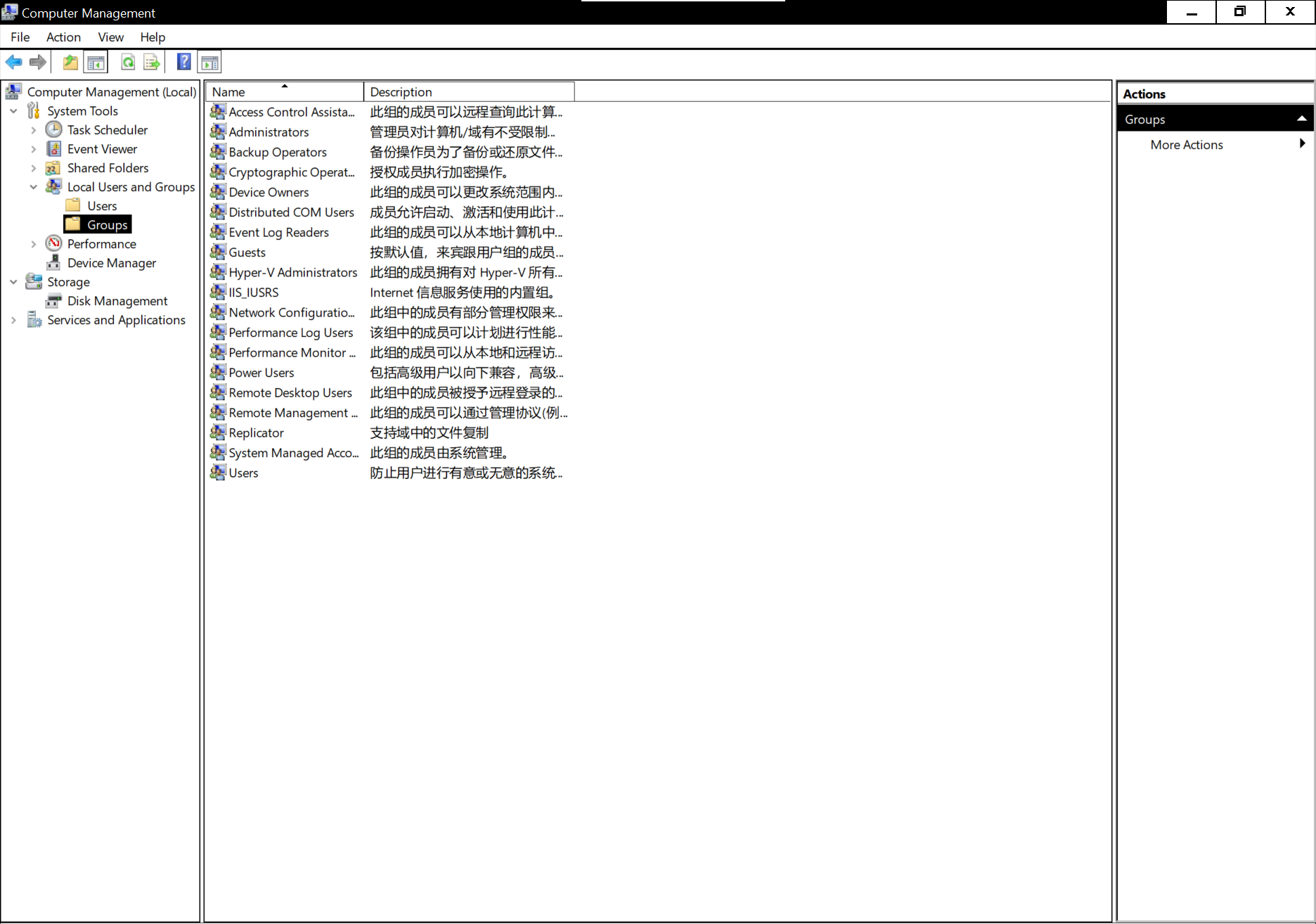This screenshot has width=1316, height=924.
Task: Click the Services and Applications icon
Action: coord(33,319)
